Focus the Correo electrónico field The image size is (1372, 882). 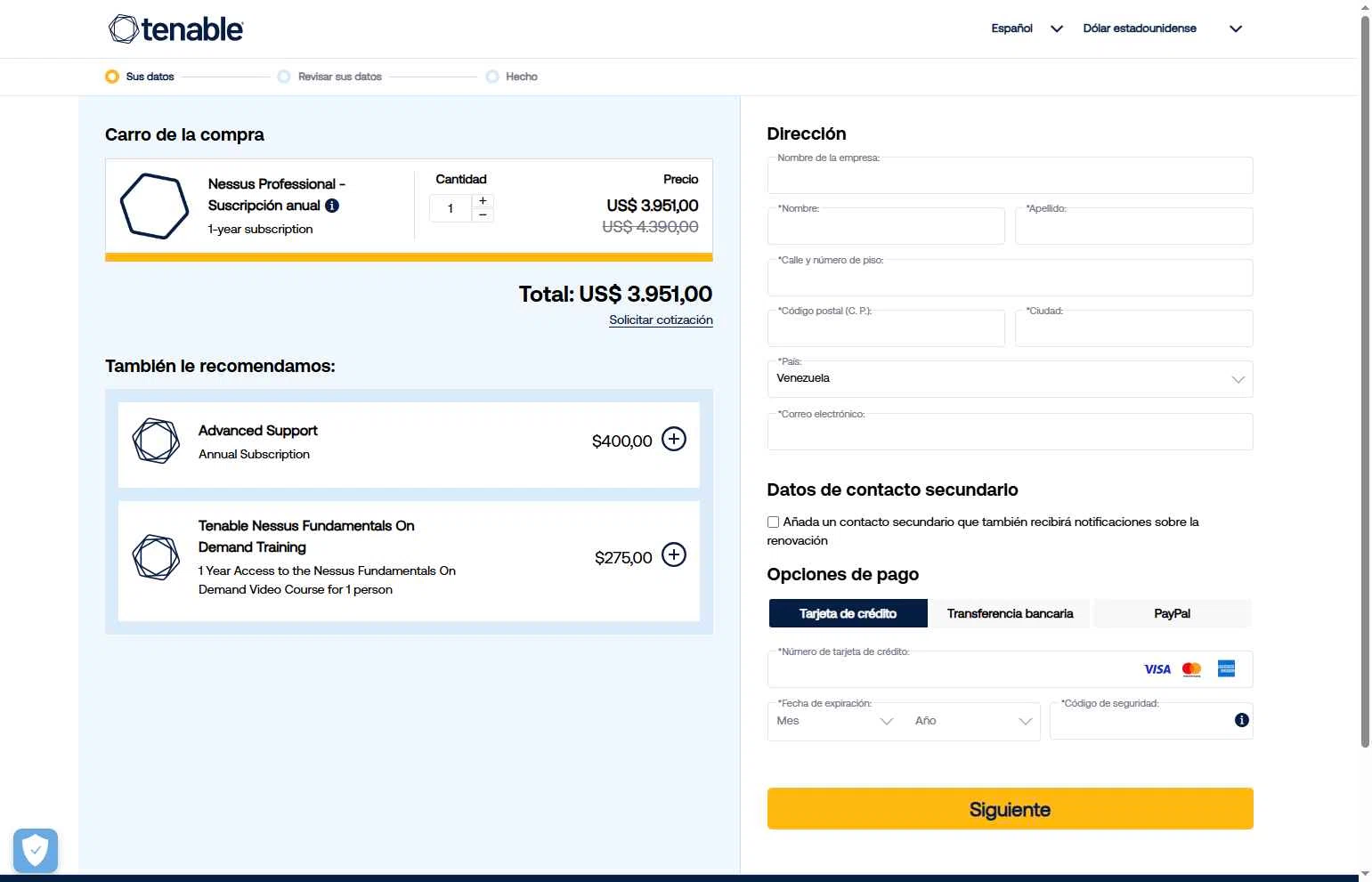pyautogui.click(x=1010, y=432)
